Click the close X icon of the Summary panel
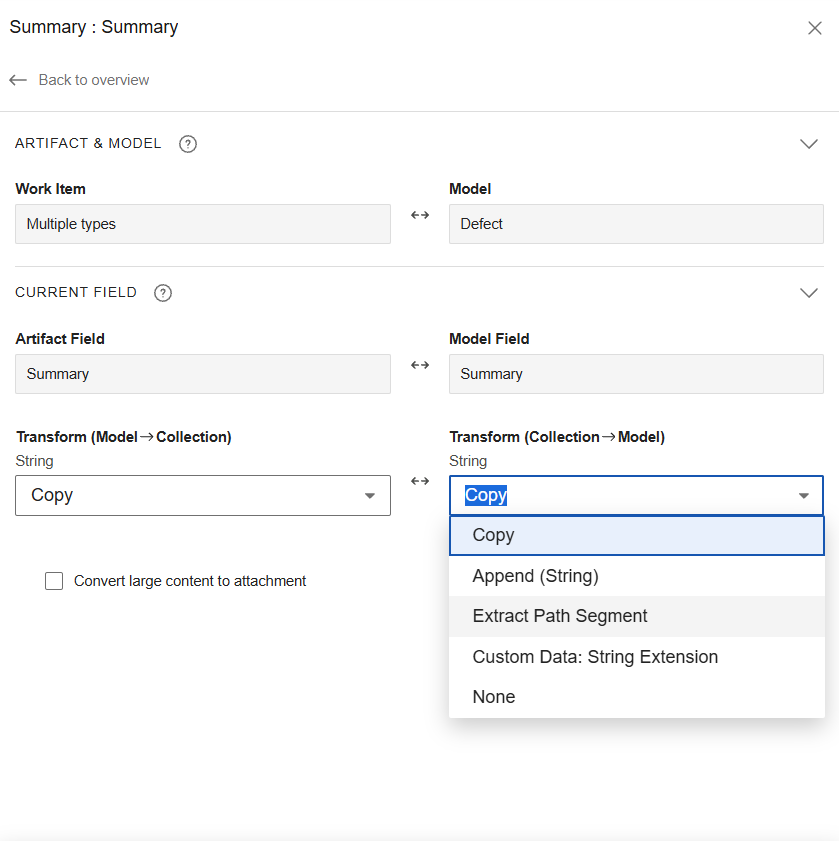Screen dimensions: 839x846 point(814,28)
